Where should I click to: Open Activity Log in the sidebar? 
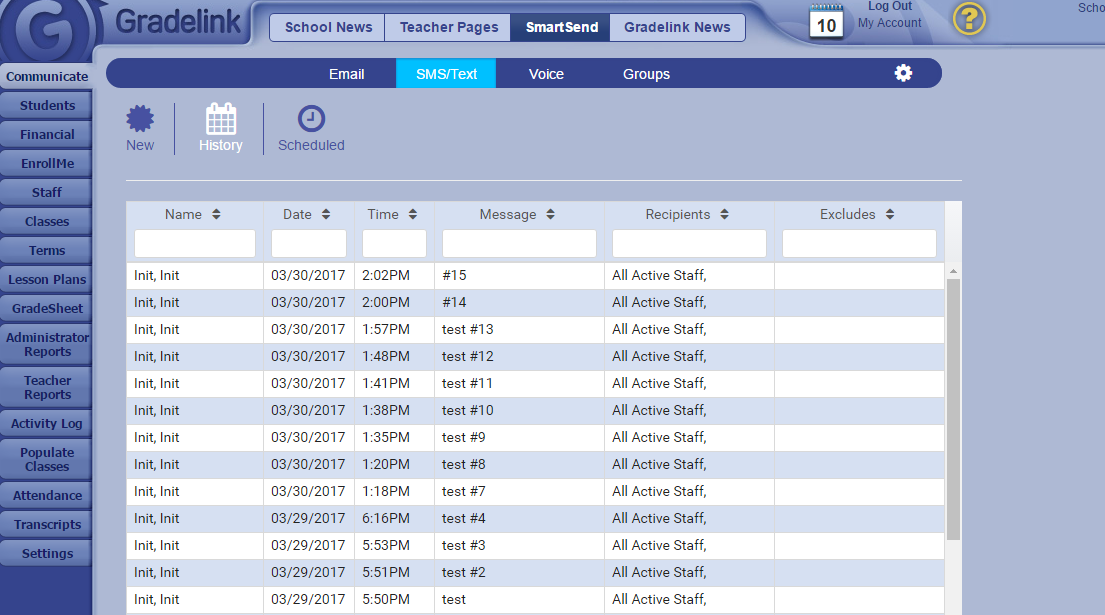47,423
